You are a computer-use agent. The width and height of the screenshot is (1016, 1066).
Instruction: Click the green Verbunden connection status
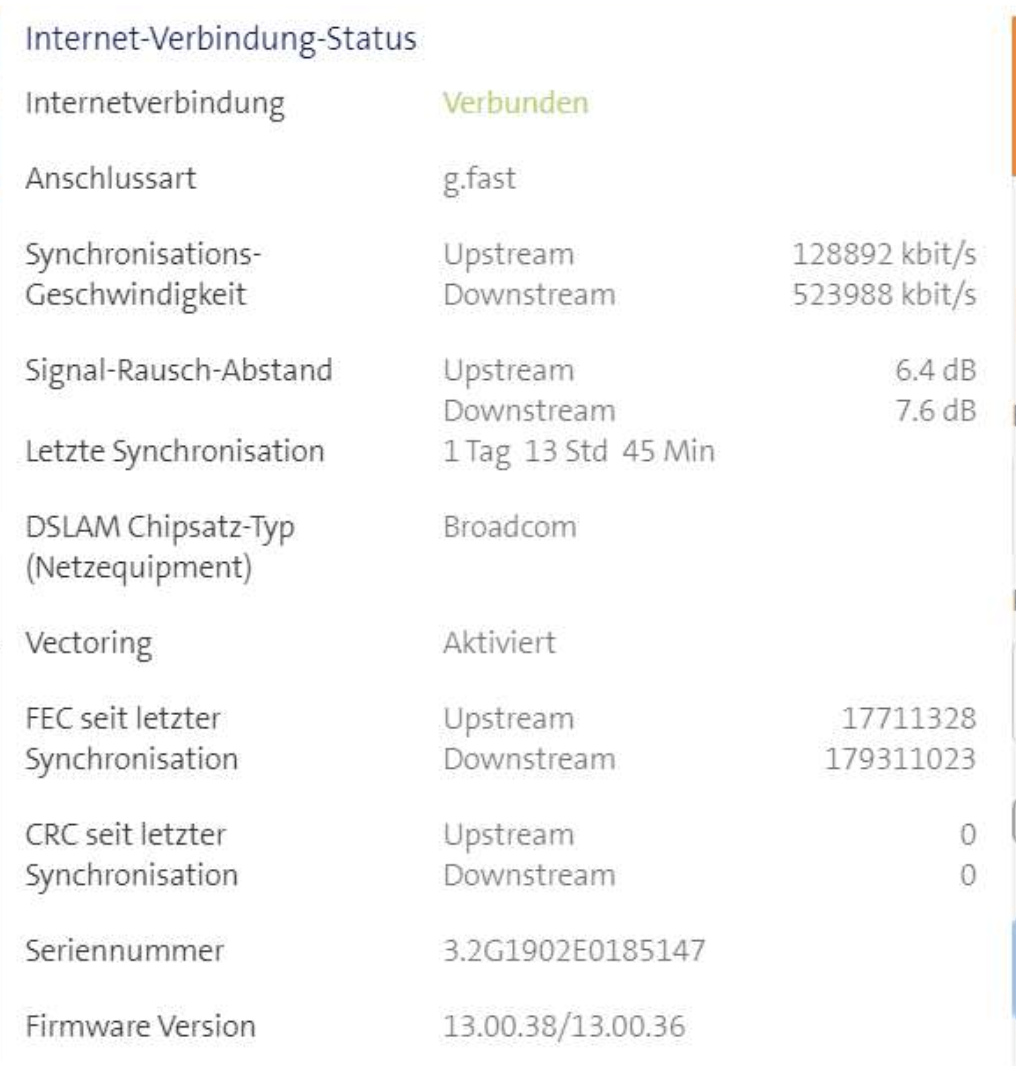point(516,102)
